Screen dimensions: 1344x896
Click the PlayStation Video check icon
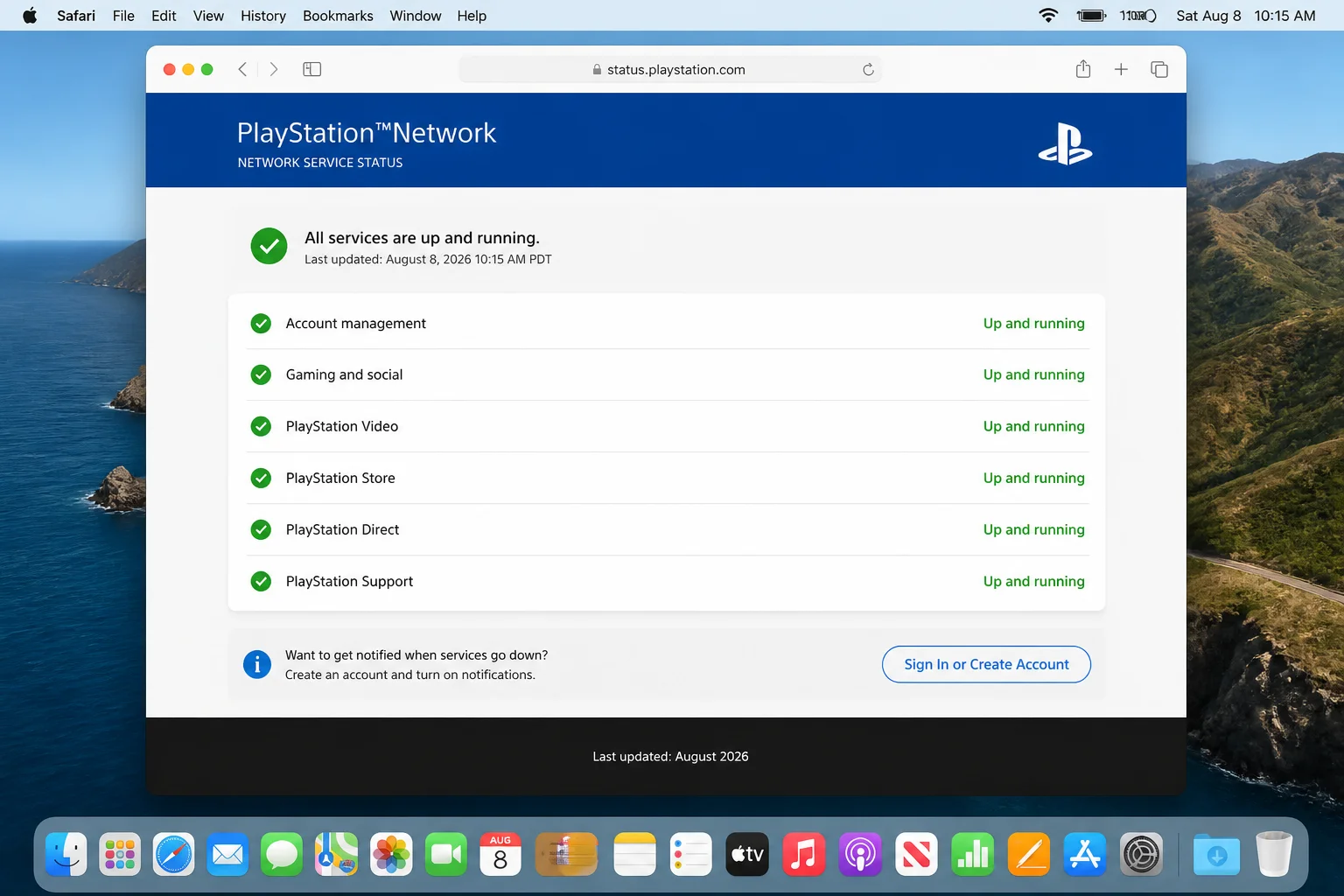click(x=261, y=426)
